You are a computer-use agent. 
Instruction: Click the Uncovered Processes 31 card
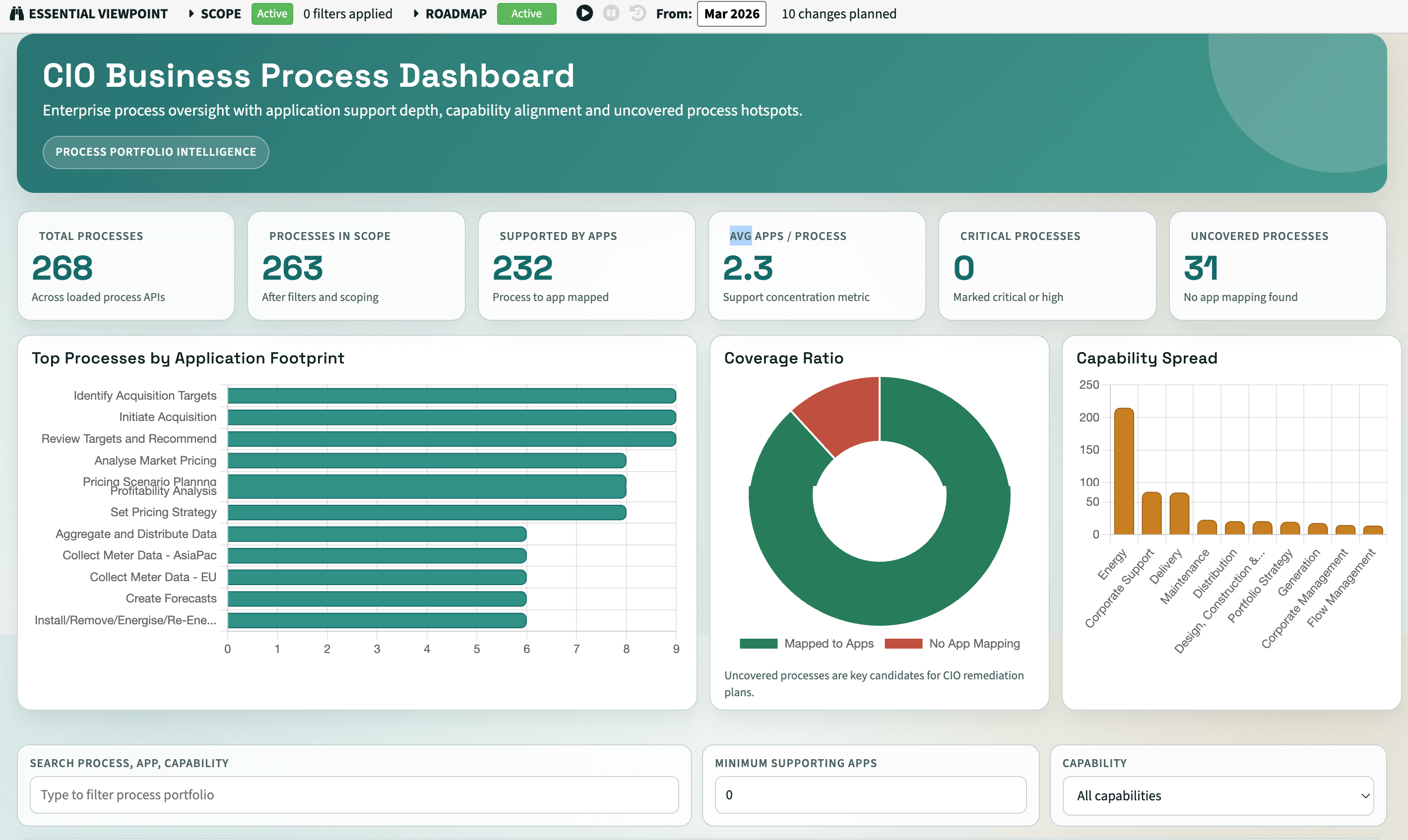point(1278,265)
